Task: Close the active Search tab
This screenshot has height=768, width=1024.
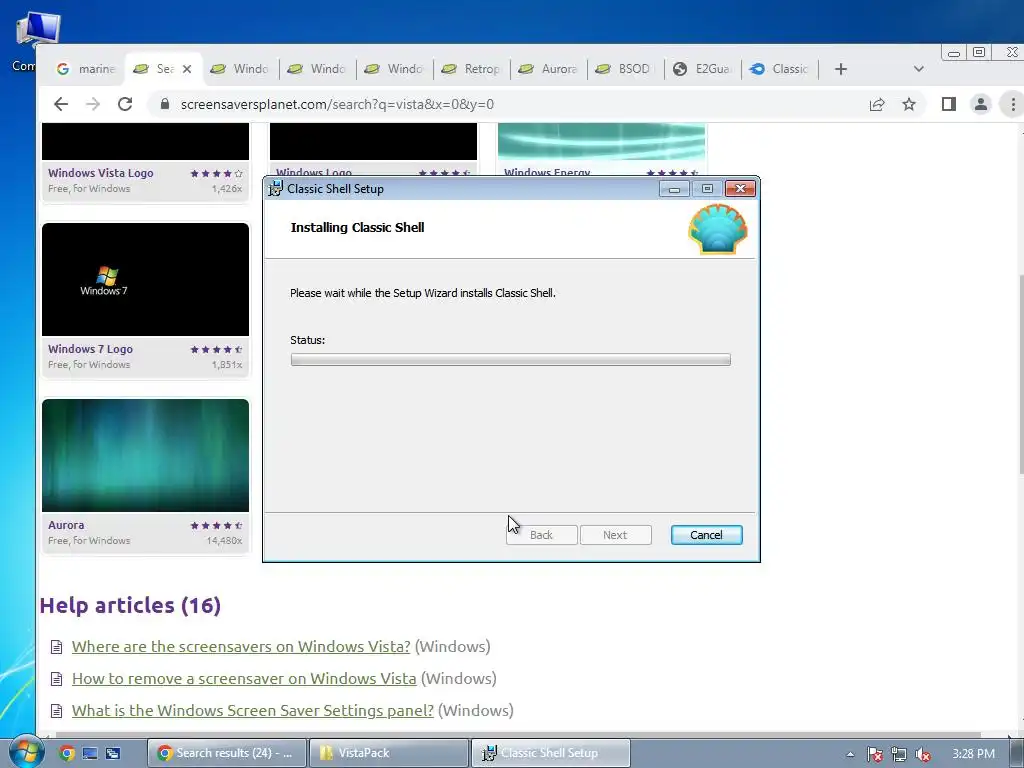Action: pos(187,69)
